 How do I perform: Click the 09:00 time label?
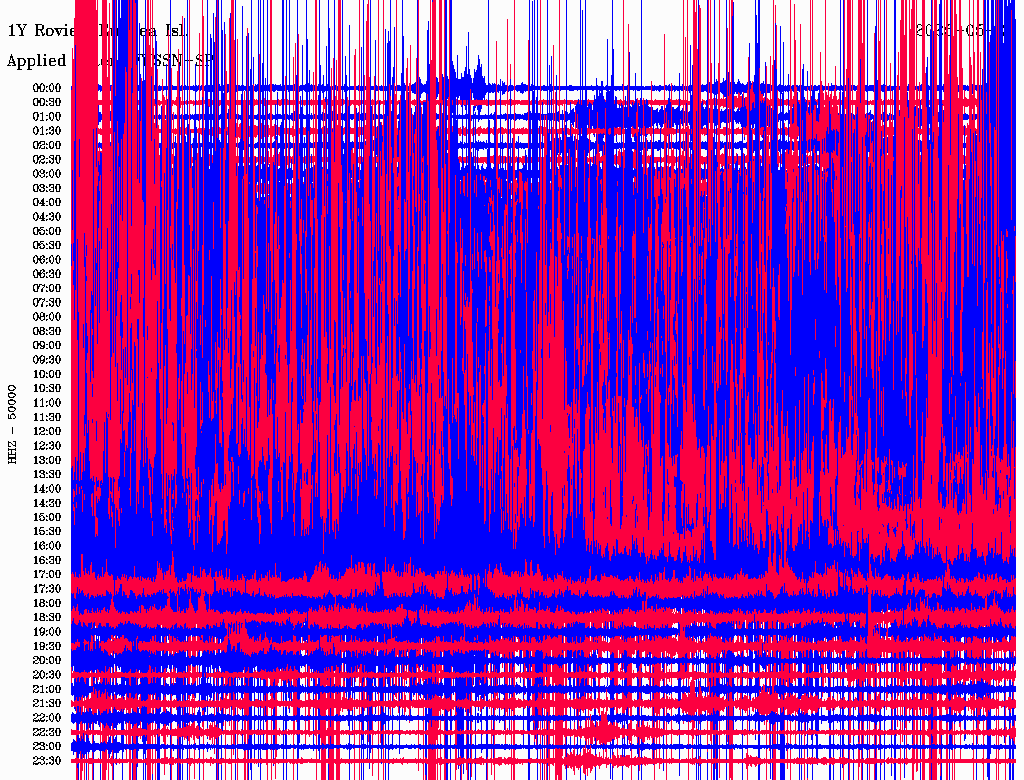click(47, 346)
